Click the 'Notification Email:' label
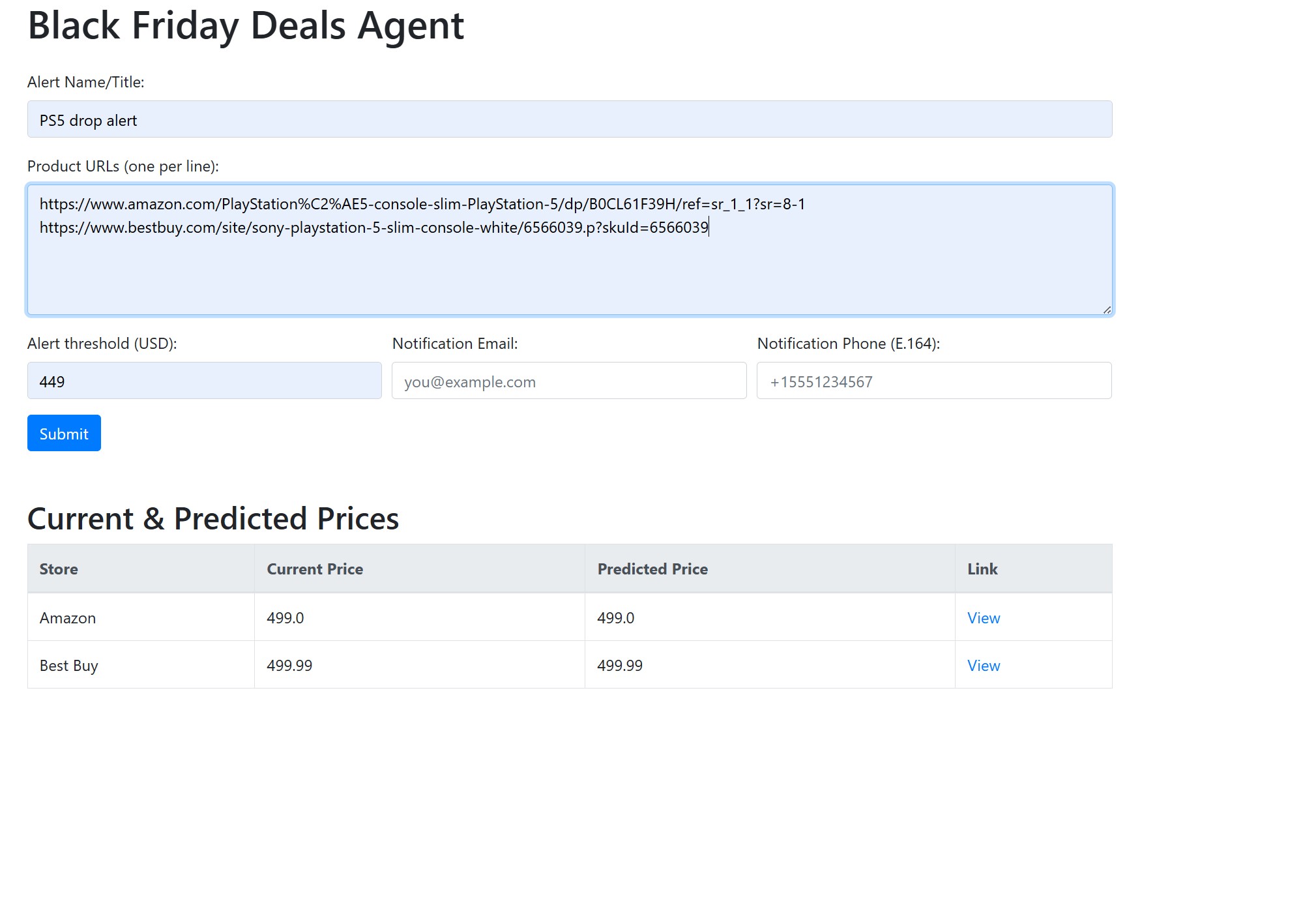This screenshot has height=920, width=1316. [x=455, y=344]
